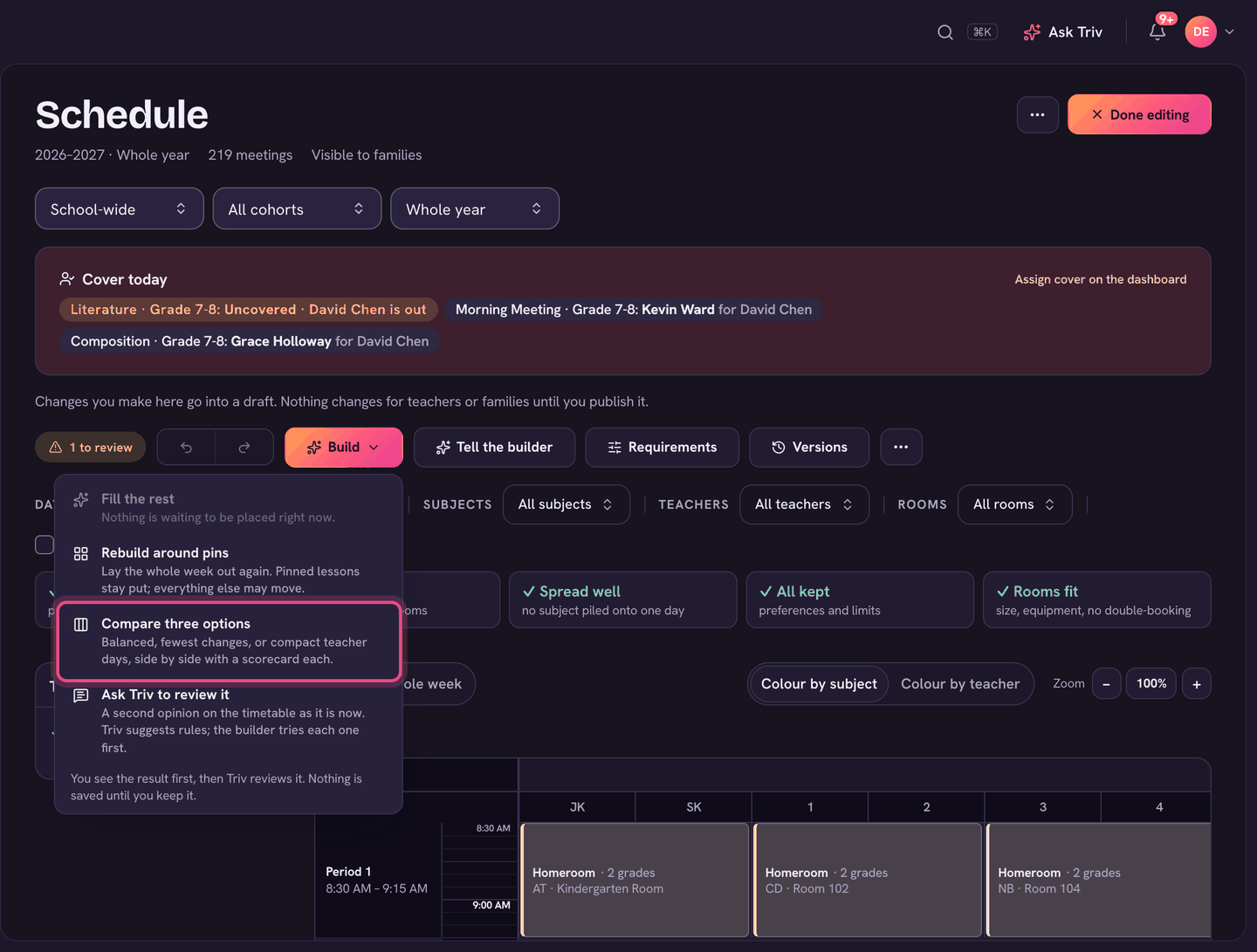Click the Composition Grace Holloway chip
Viewport: 1257px width, 952px height.
tap(250, 341)
